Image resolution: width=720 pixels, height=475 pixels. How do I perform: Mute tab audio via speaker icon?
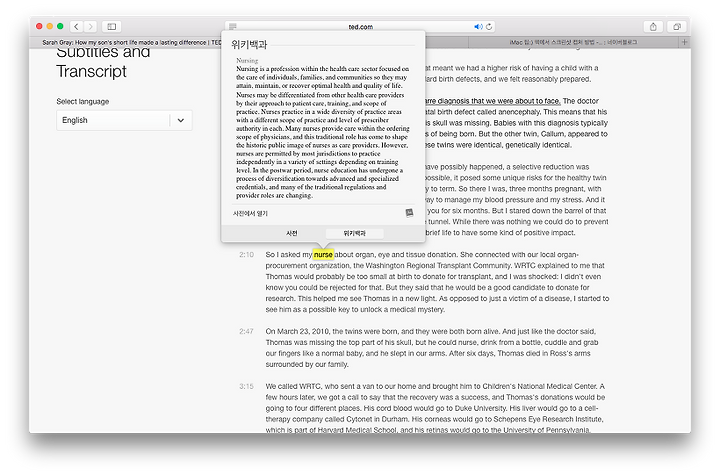(478, 27)
